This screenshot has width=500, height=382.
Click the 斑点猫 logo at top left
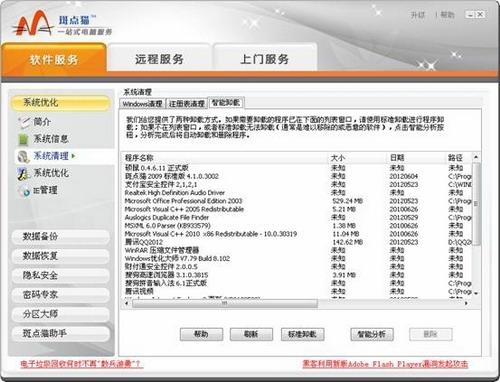pyautogui.click(x=62, y=24)
